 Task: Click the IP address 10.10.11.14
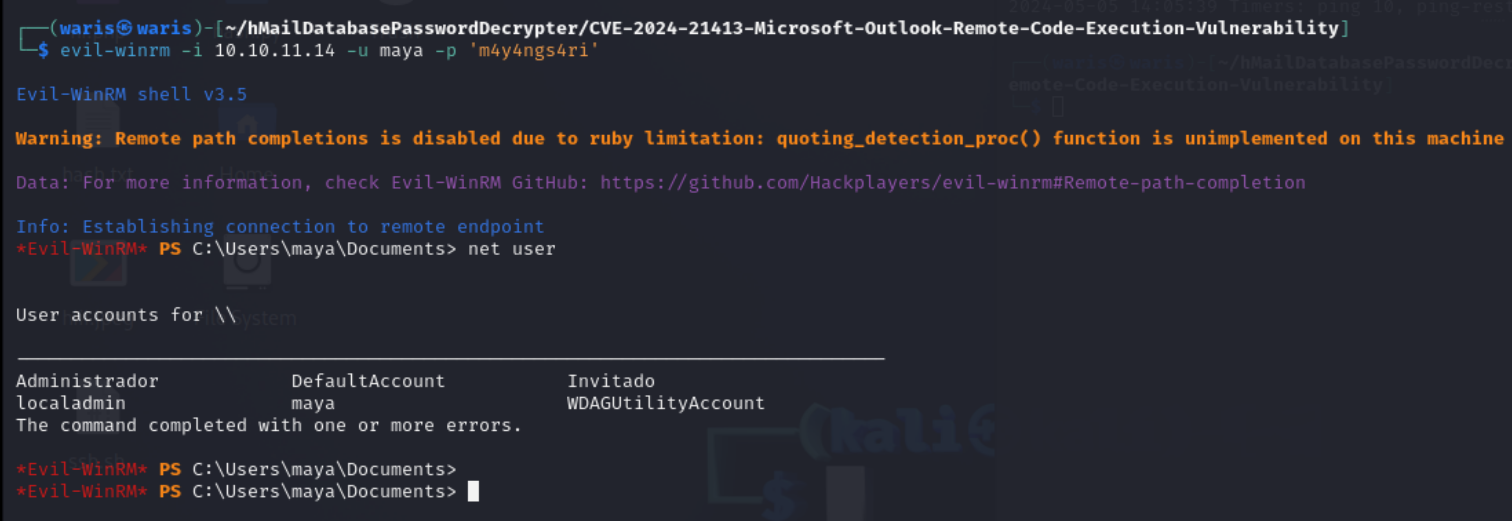(274, 50)
